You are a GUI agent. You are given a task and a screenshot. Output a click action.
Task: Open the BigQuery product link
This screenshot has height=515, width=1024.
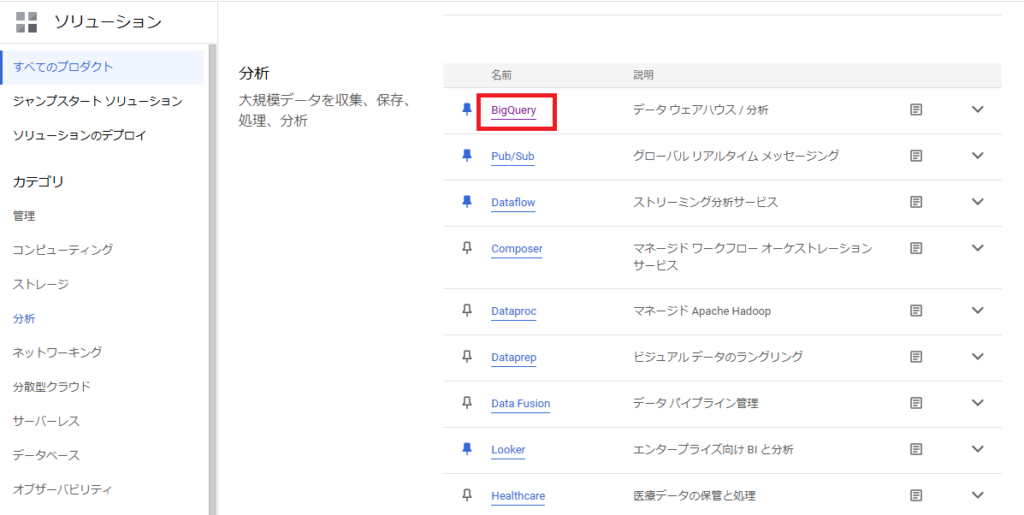point(513,110)
